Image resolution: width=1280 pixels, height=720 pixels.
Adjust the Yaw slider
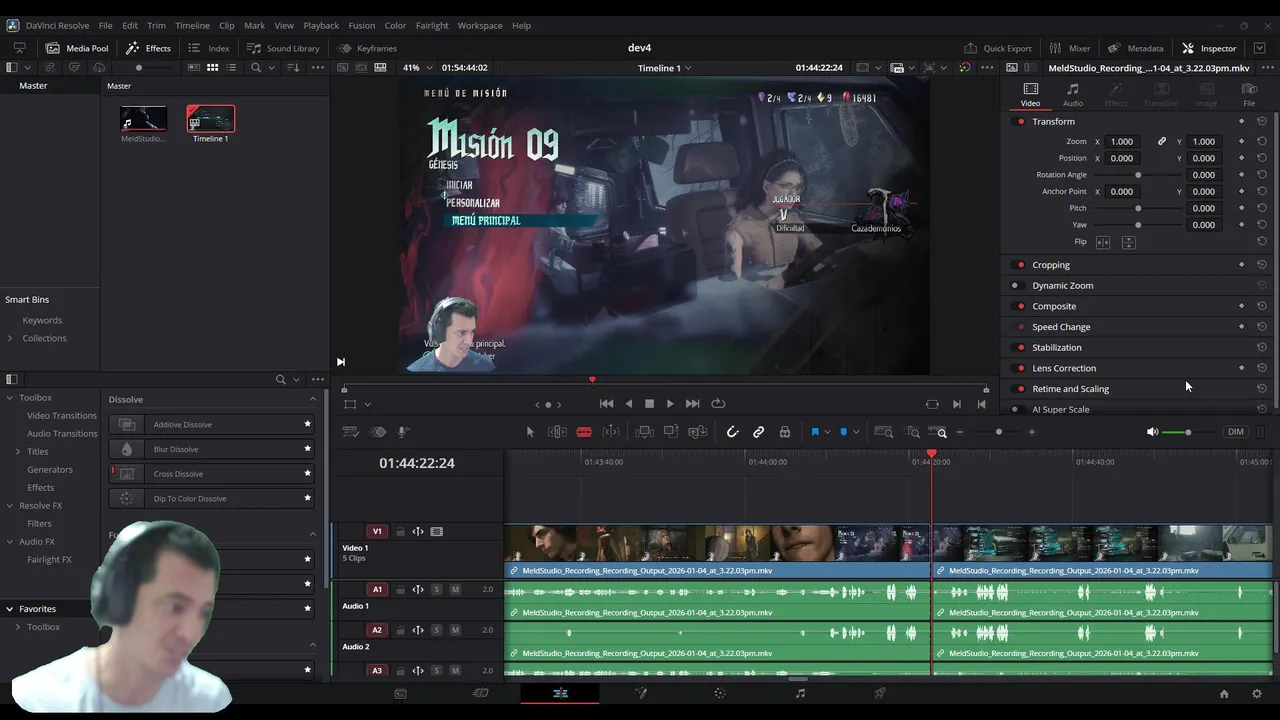click(x=1138, y=225)
